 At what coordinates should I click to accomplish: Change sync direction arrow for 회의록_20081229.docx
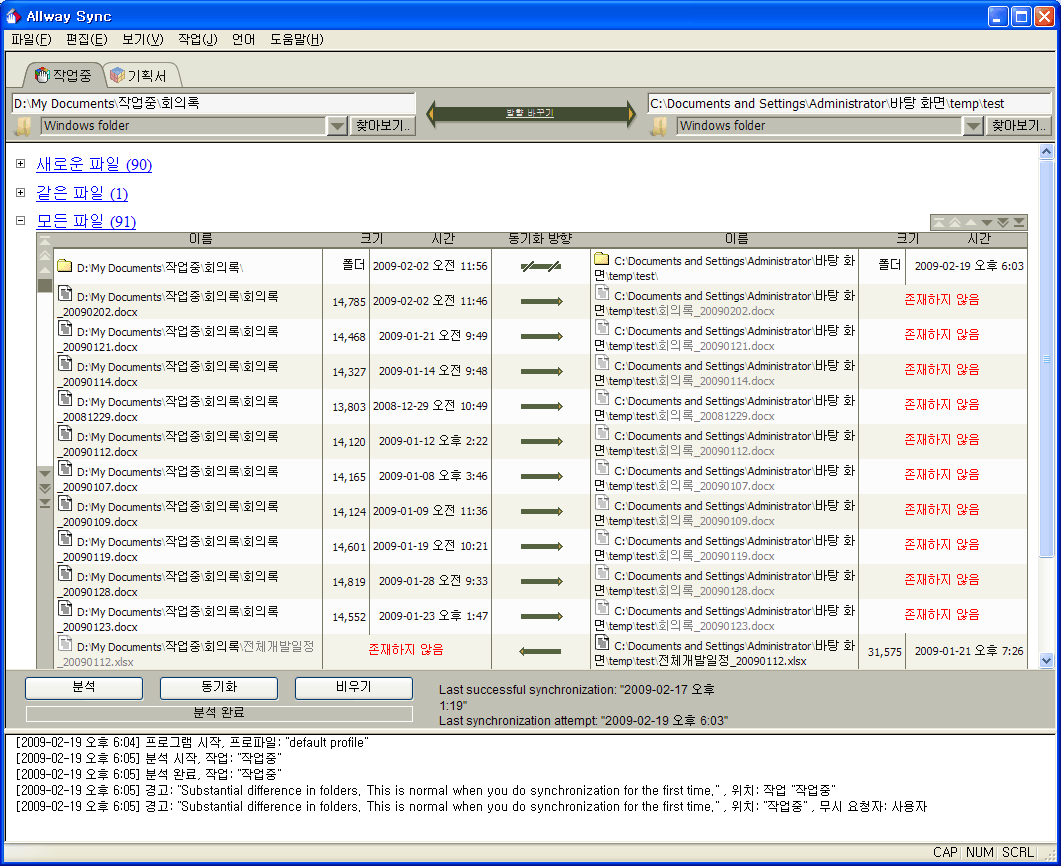coord(541,407)
